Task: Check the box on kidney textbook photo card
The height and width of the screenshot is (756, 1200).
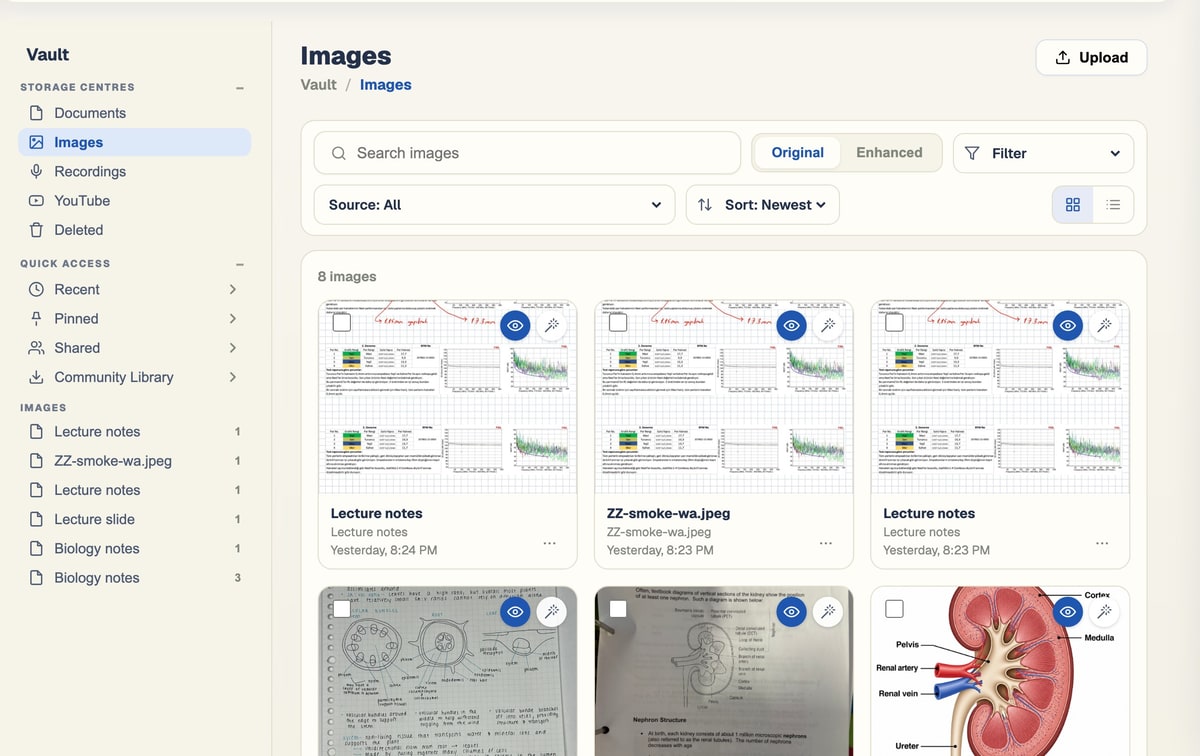Action: pos(618,609)
